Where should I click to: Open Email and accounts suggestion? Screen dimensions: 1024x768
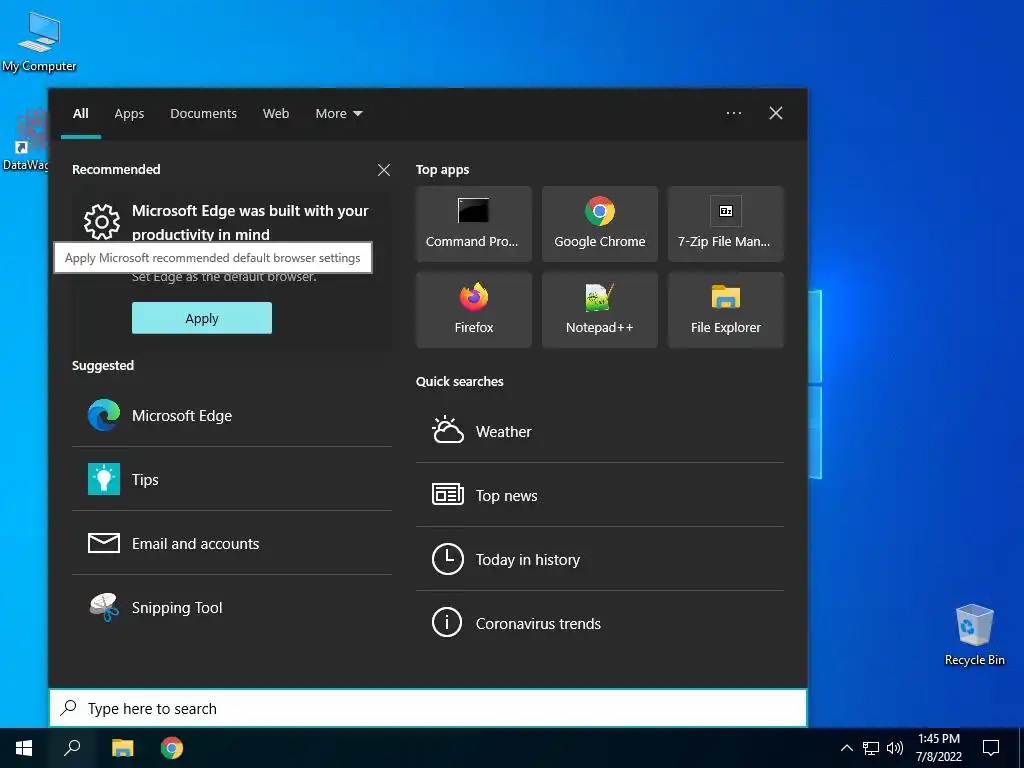(x=232, y=543)
